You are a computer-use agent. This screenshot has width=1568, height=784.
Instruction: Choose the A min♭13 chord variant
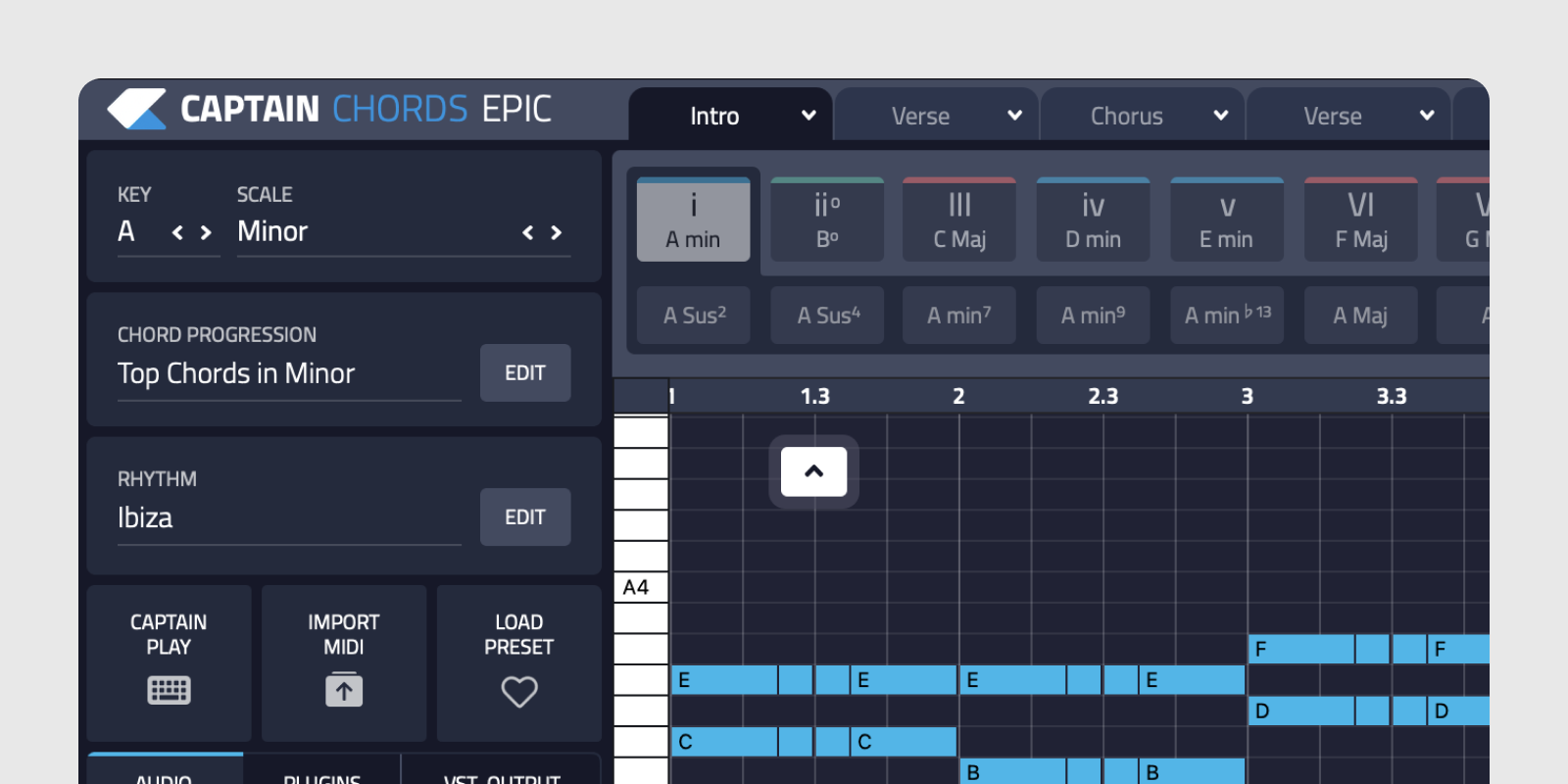click(x=1227, y=316)
